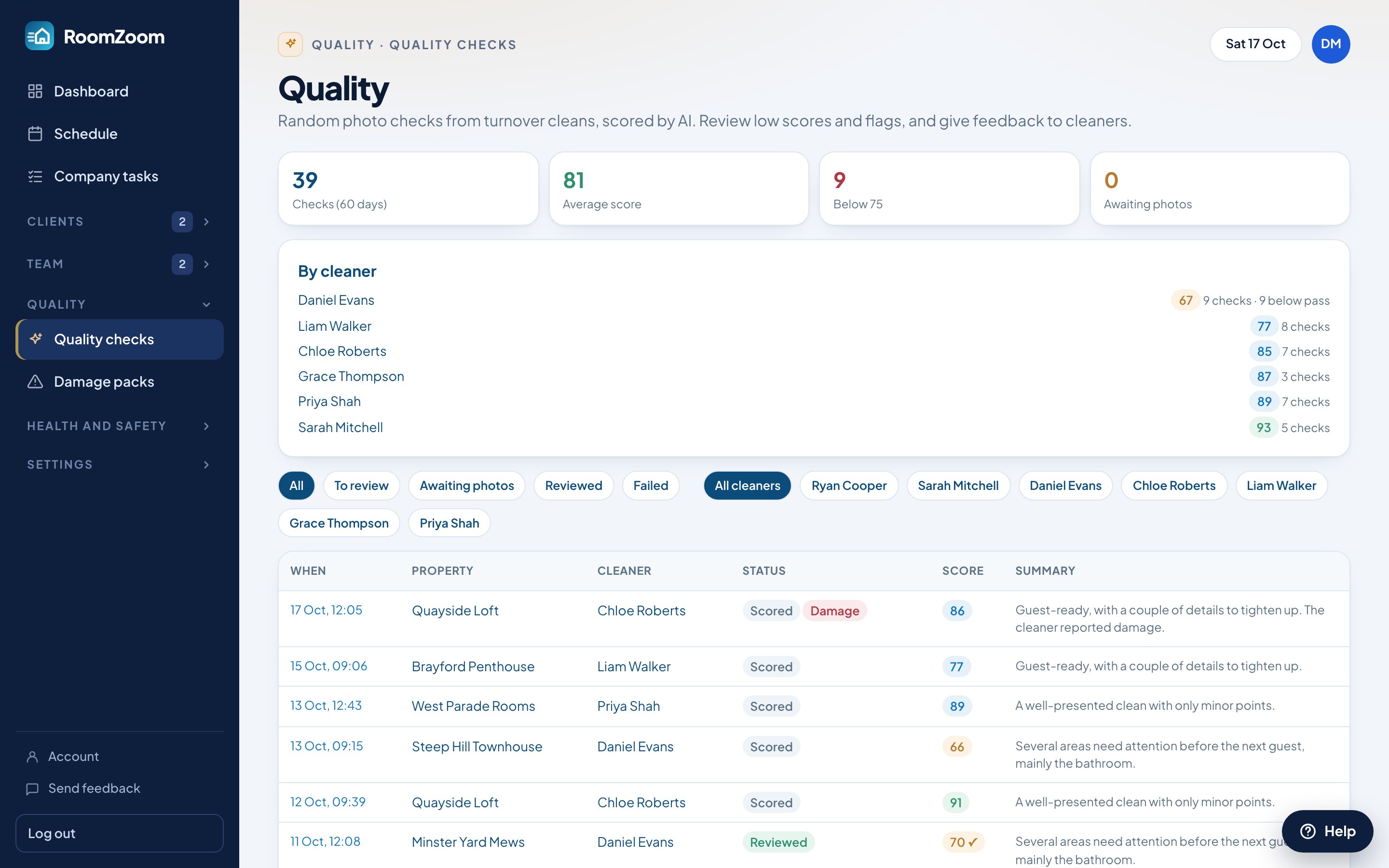
Task: Click the question mark icon on Help
Action: pyautogui.click(x=1308, y=831)
